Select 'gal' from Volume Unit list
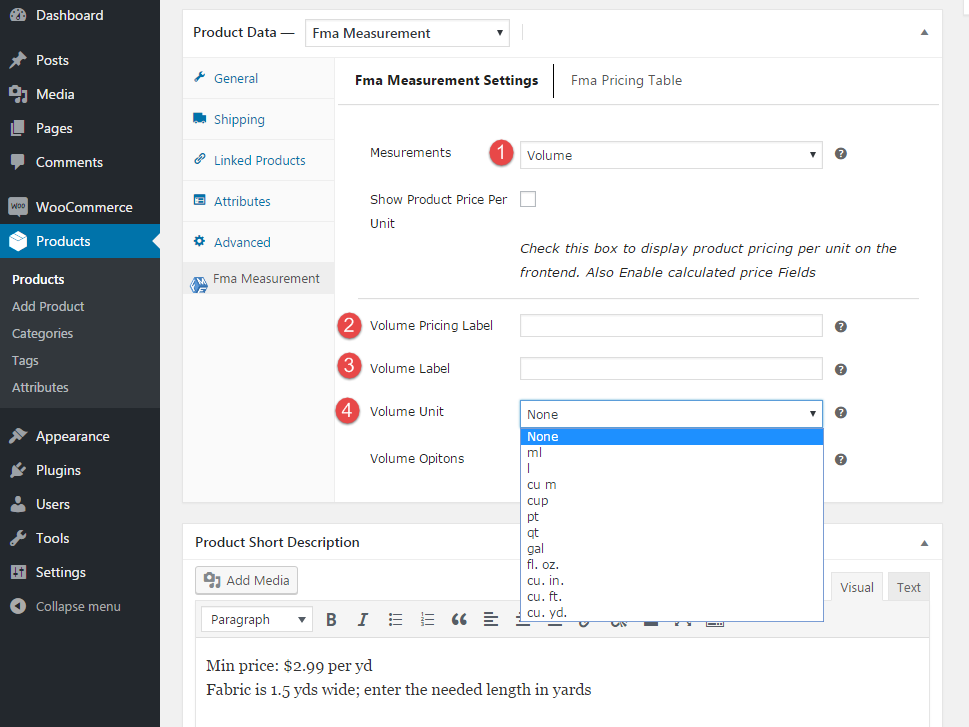 pos(672,548)
